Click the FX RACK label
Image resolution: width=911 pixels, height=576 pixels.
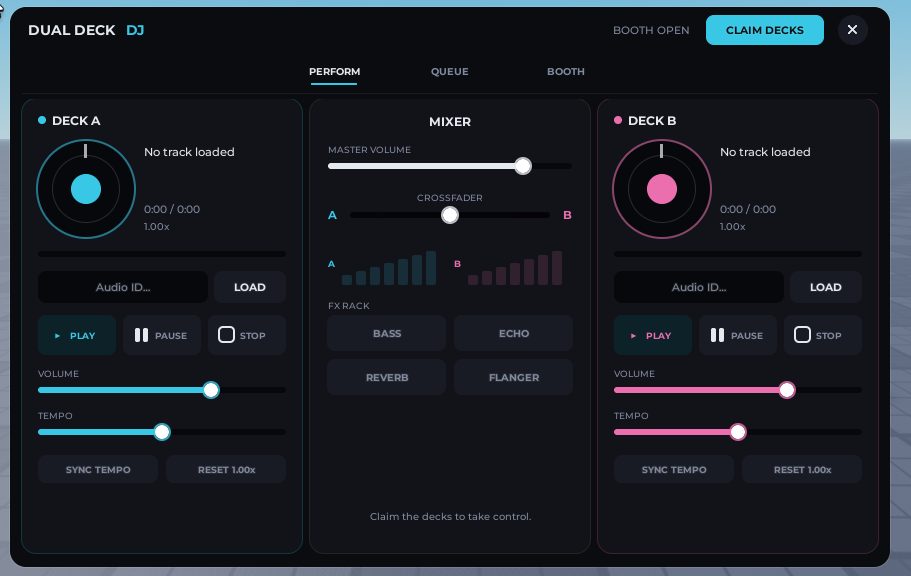click(349, 306)
